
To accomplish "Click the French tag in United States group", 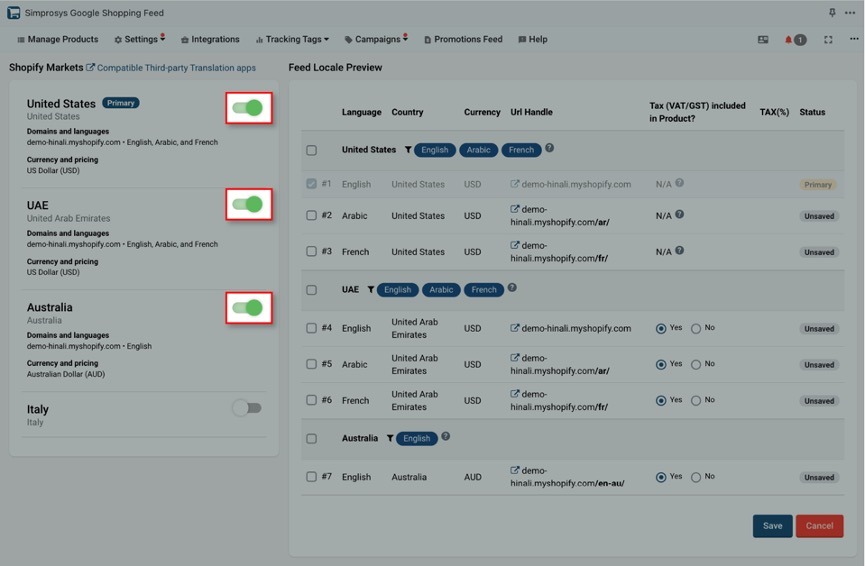I will point(521,150).
